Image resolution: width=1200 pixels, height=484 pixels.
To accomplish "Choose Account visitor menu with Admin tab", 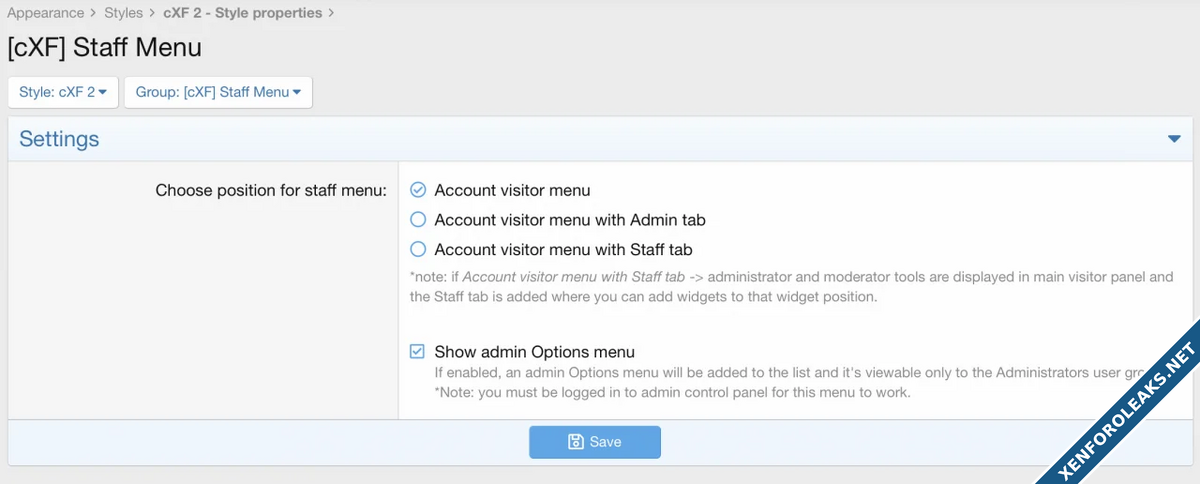I will pos(418,219).
